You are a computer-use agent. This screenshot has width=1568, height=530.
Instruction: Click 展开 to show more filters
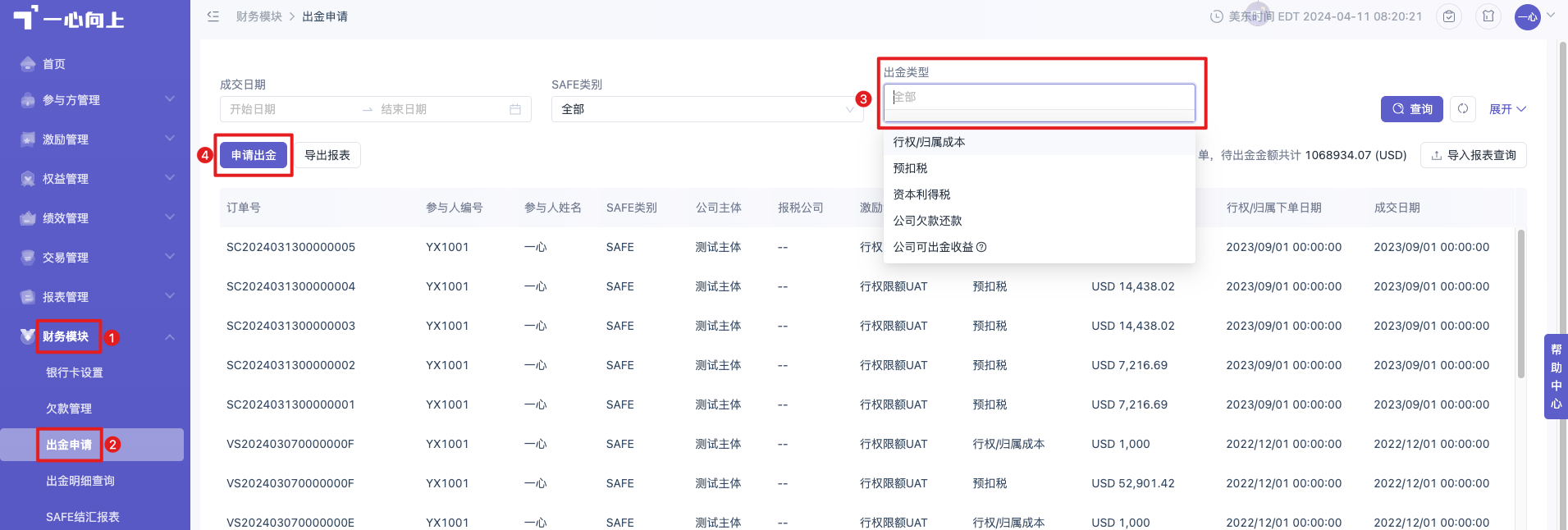[x=1507, y=109]
